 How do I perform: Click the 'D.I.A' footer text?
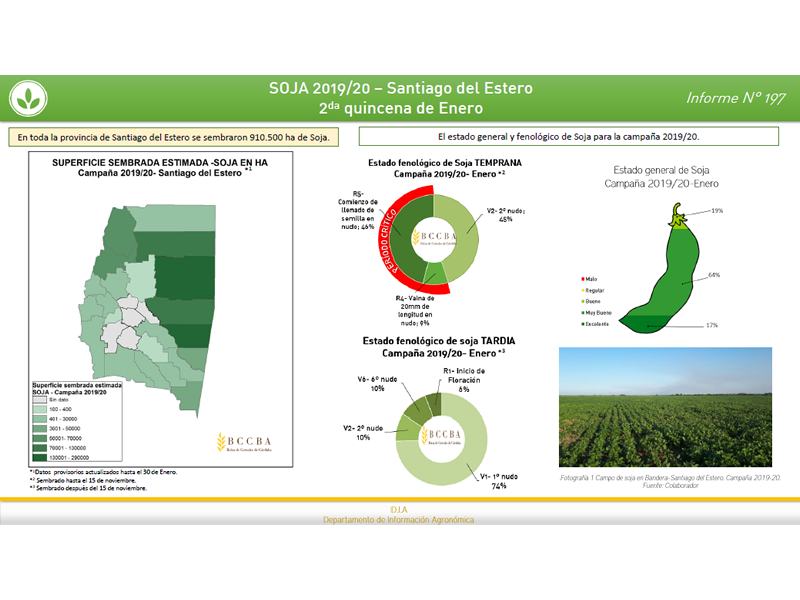[399, 510]
